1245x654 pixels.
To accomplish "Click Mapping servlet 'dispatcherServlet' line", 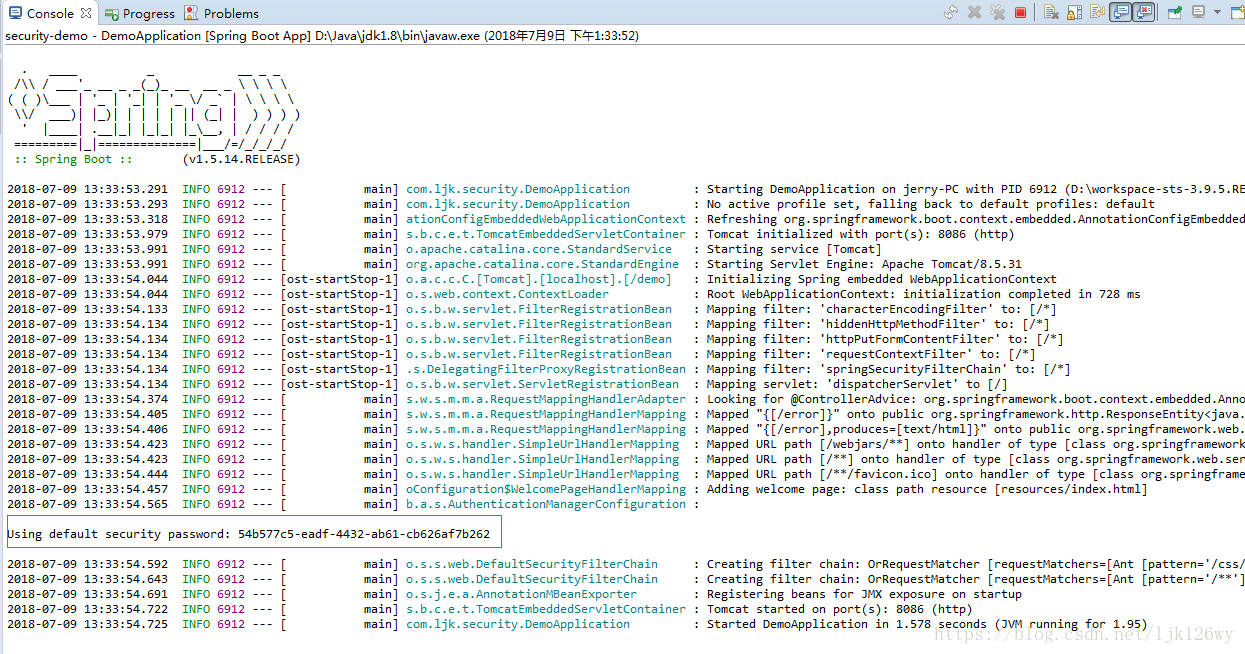I will pos(857,384).
